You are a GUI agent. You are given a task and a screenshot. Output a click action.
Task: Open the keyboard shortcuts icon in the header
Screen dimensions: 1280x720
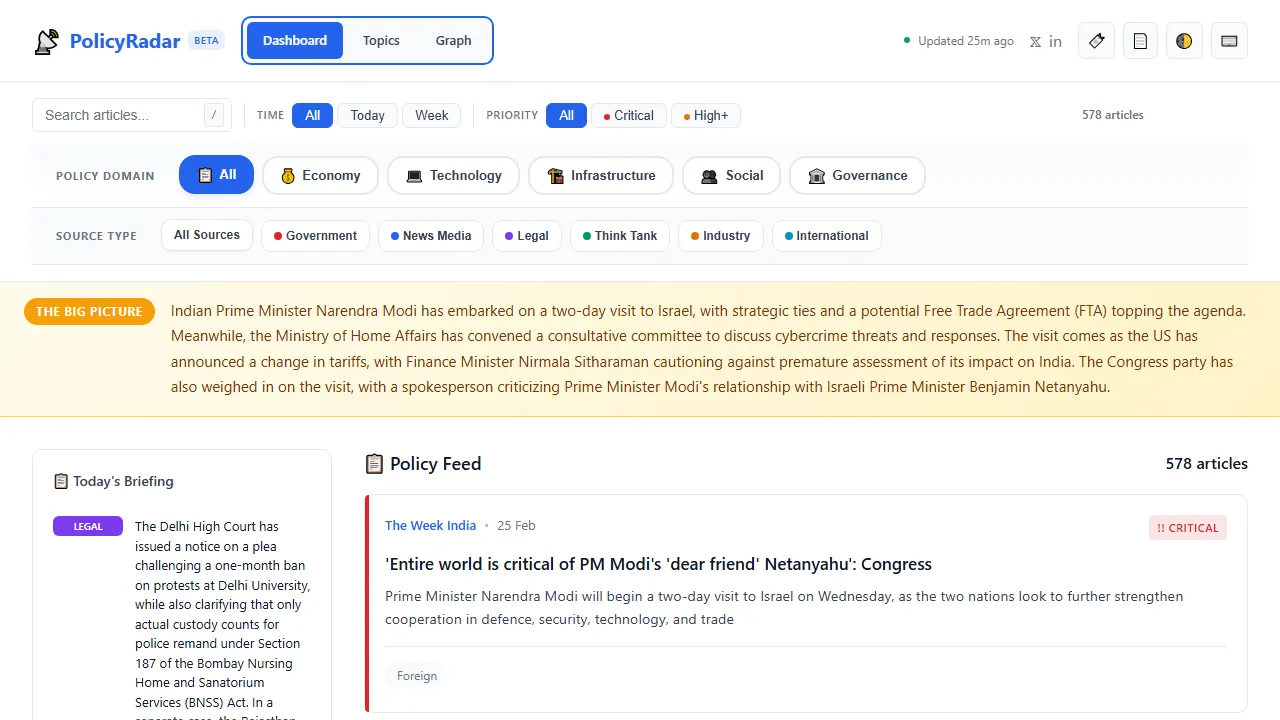pos(1229,40)
